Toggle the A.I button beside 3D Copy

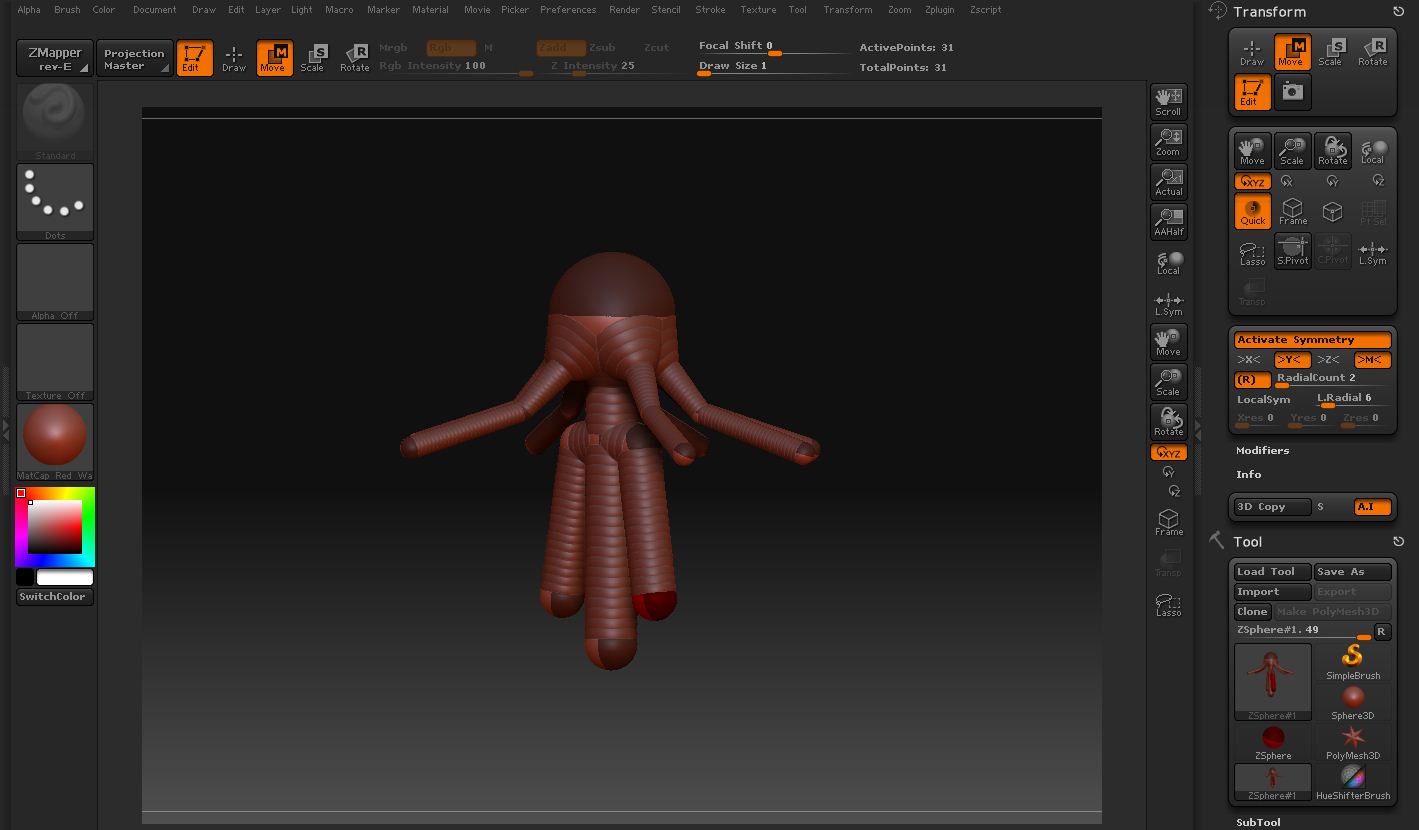[1372, 507]
